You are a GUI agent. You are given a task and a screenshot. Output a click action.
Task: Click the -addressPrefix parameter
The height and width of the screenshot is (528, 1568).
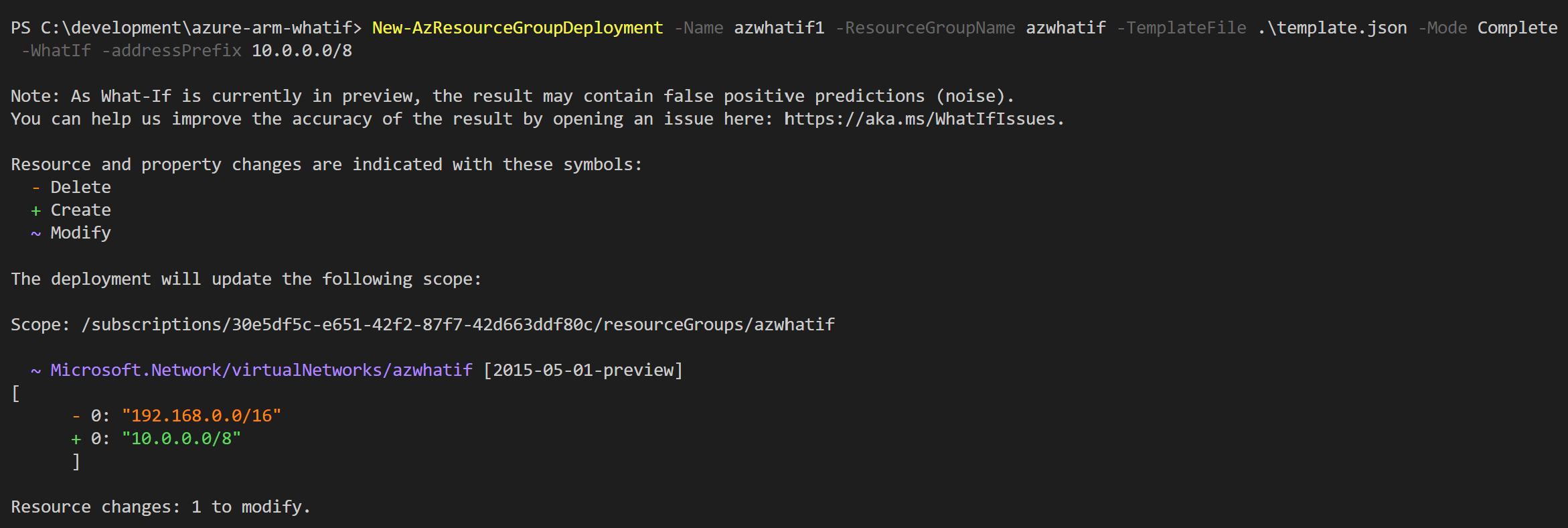pyautogui.click(x=171, y=51)
